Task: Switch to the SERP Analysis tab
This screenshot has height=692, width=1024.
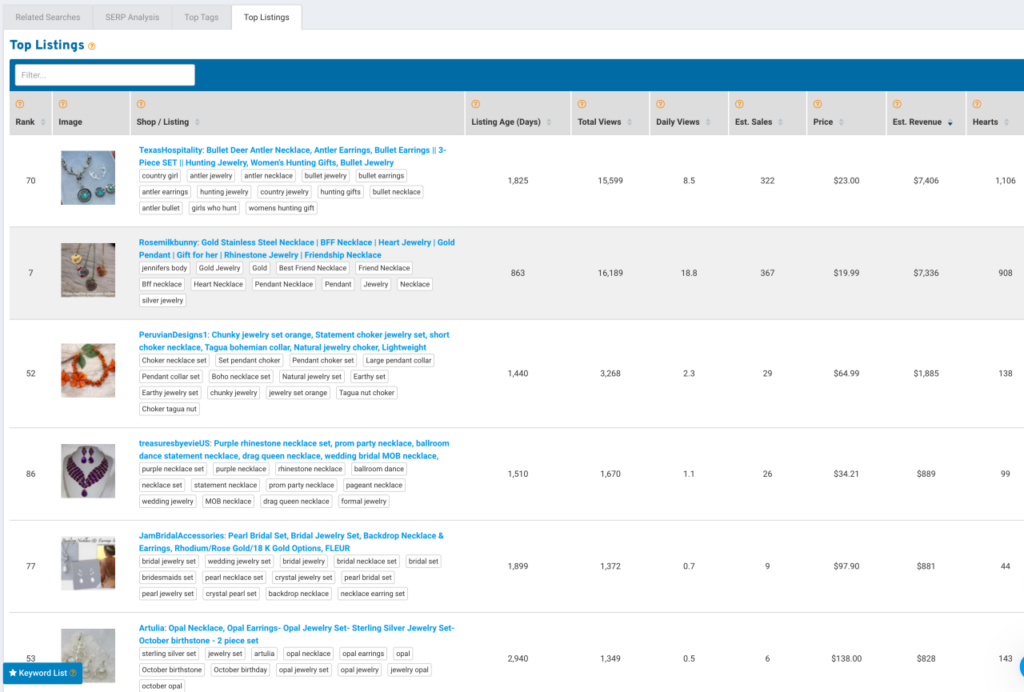Action: click(x=131, y=17)
